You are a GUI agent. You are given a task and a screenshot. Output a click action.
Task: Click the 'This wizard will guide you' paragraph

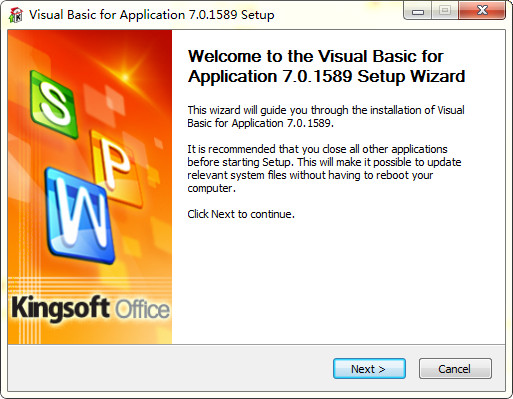pos(326,116)
